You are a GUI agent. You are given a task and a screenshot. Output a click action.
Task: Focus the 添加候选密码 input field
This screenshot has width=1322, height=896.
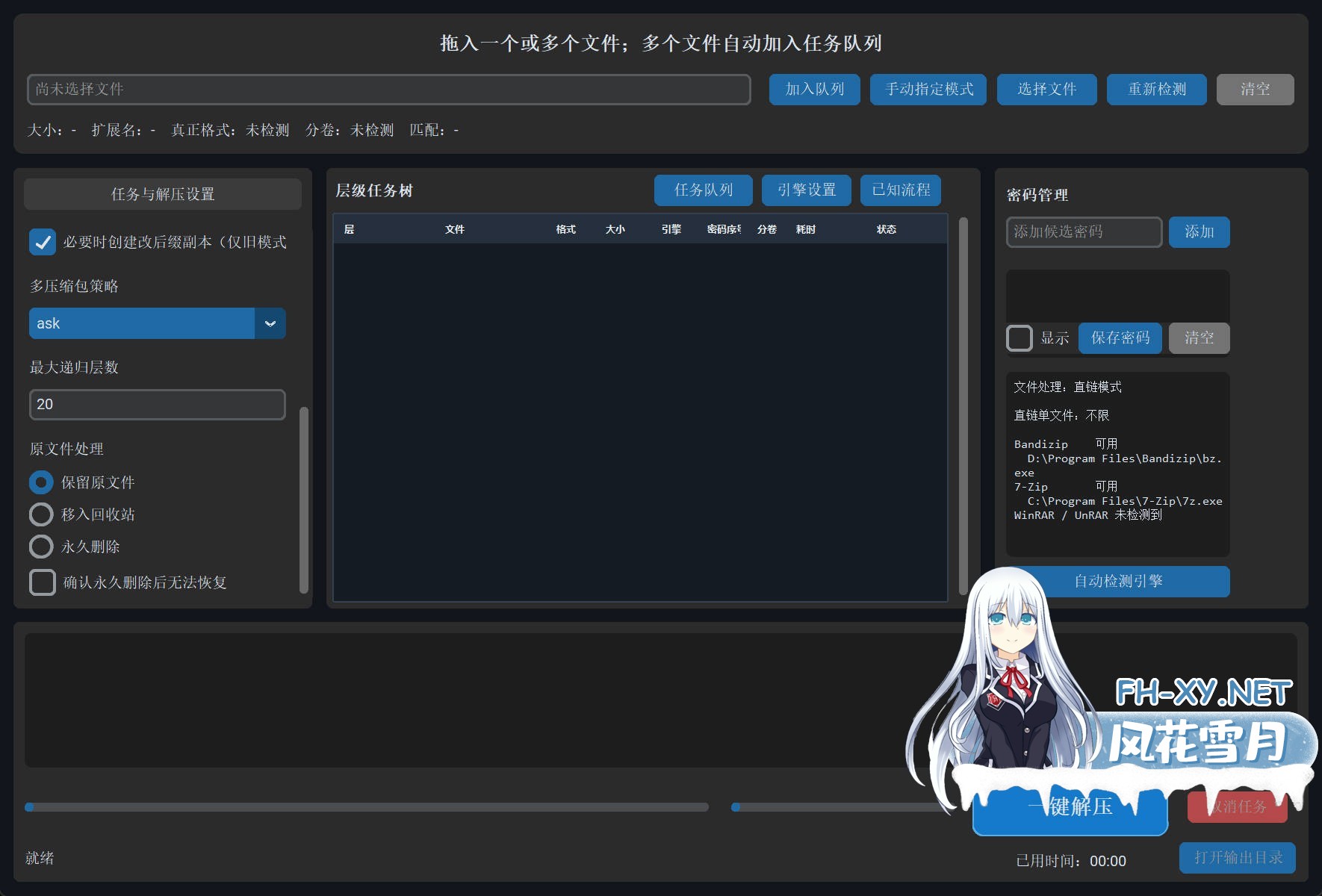point(1084,232)
